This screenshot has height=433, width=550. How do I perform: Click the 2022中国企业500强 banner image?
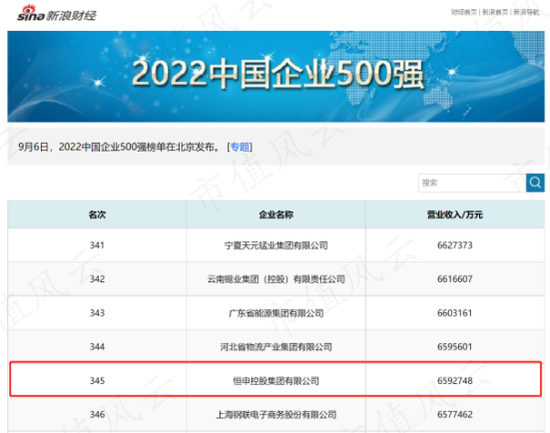276,76
